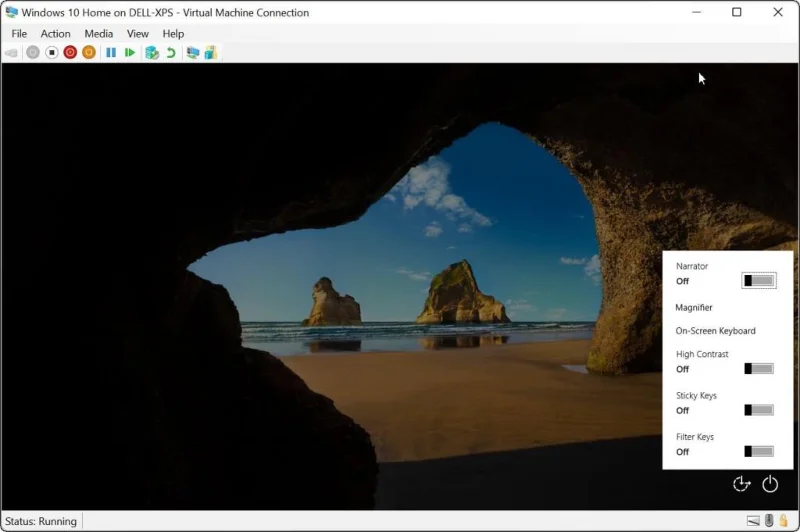Switch on Sticky Keys

tap(759, 410)
